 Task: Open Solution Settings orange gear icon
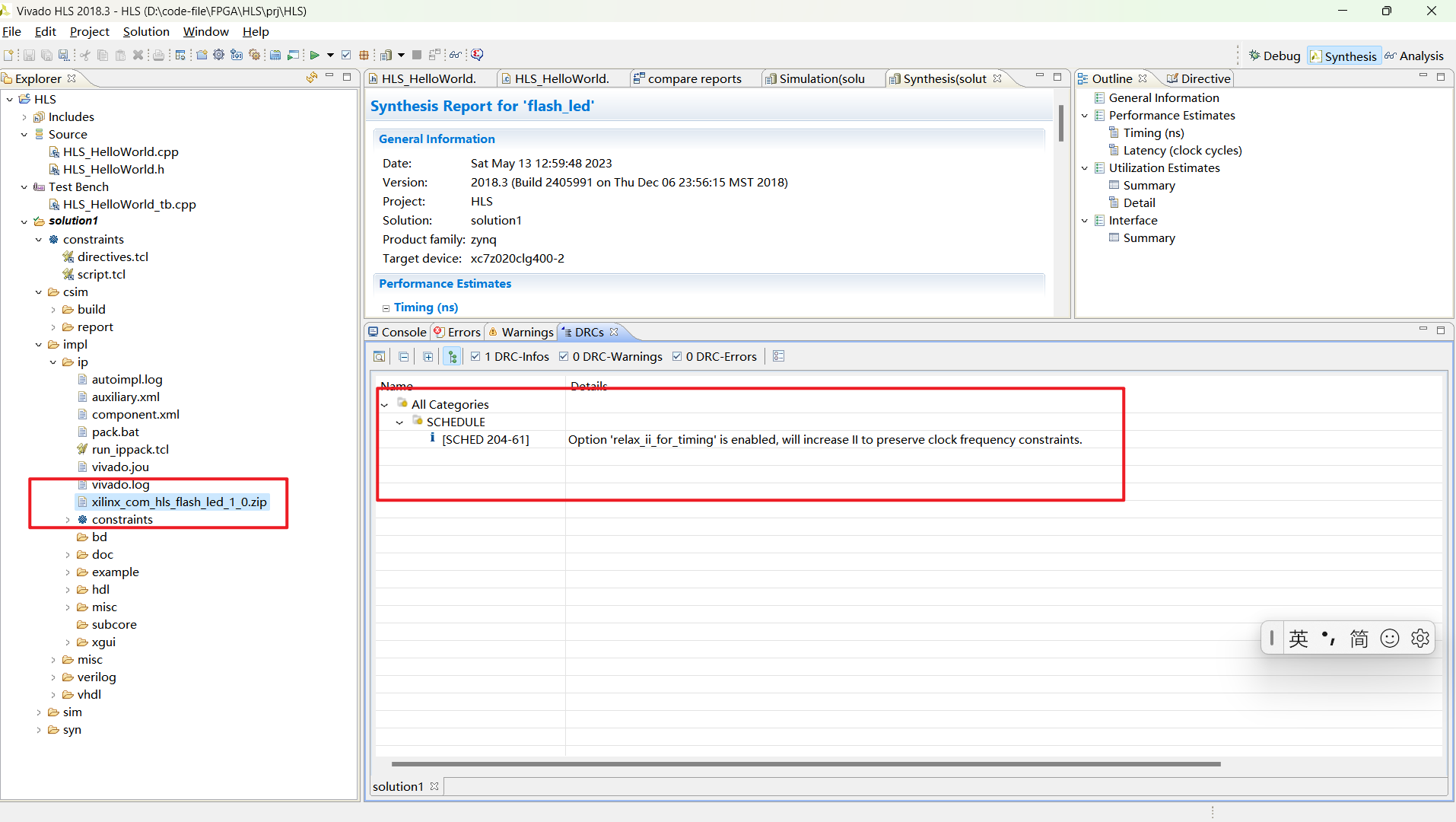pos(254,55)
